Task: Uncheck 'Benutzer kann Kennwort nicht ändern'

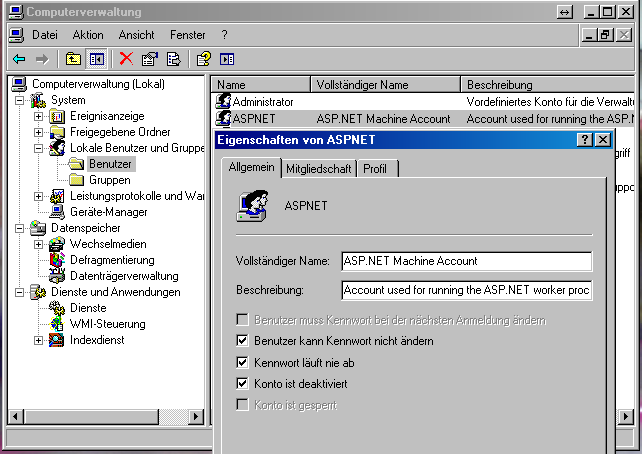Action: click(242, 341)
